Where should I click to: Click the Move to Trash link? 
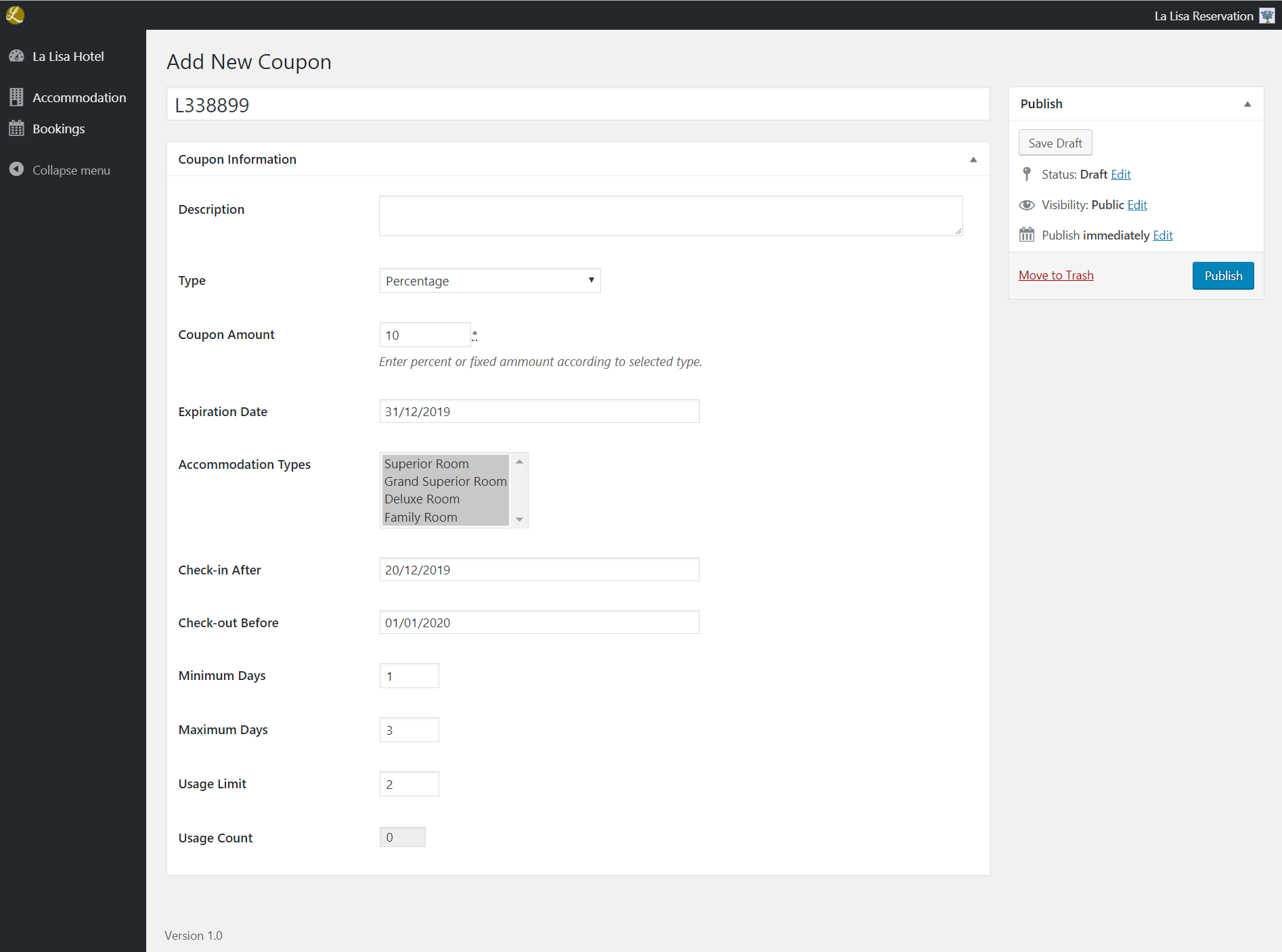click(x=1056, y=275)
